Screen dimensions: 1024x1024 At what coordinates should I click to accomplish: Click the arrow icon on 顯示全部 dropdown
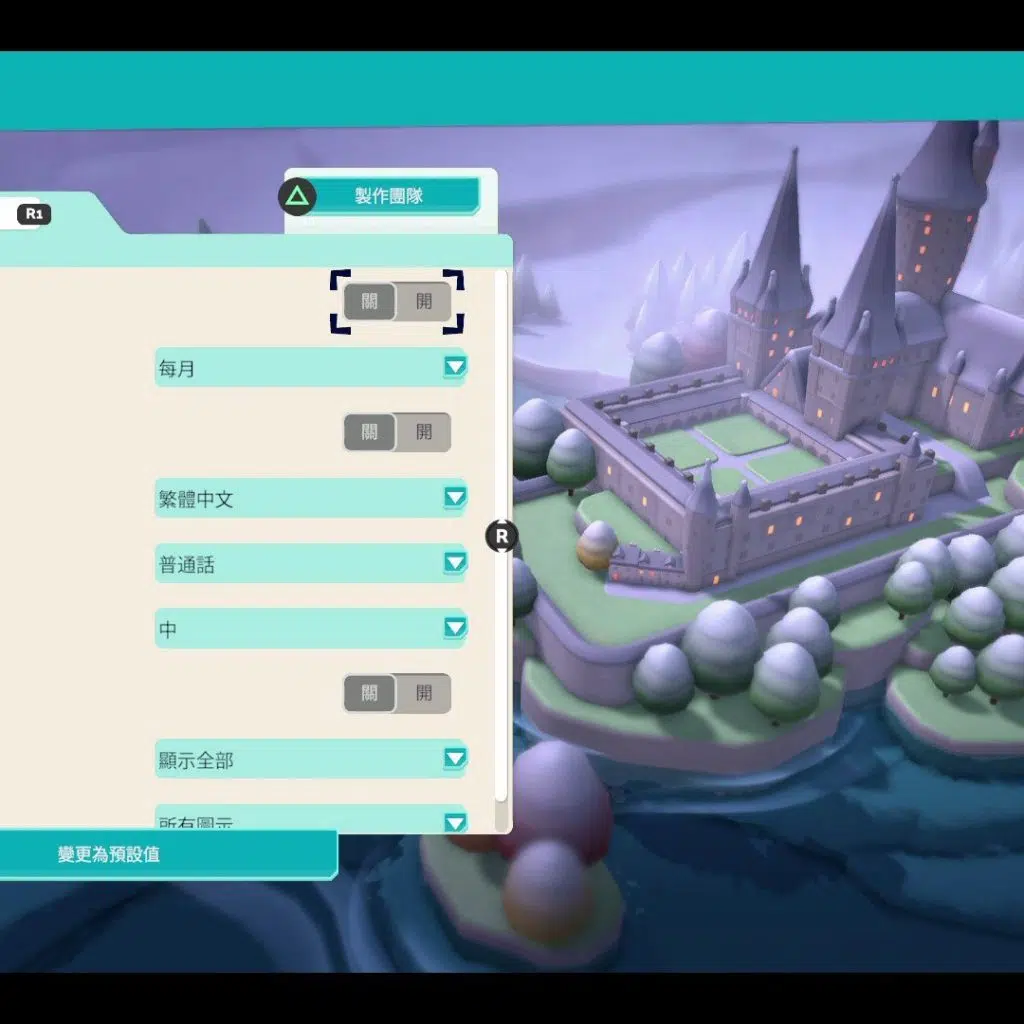[x=455, y=759]
